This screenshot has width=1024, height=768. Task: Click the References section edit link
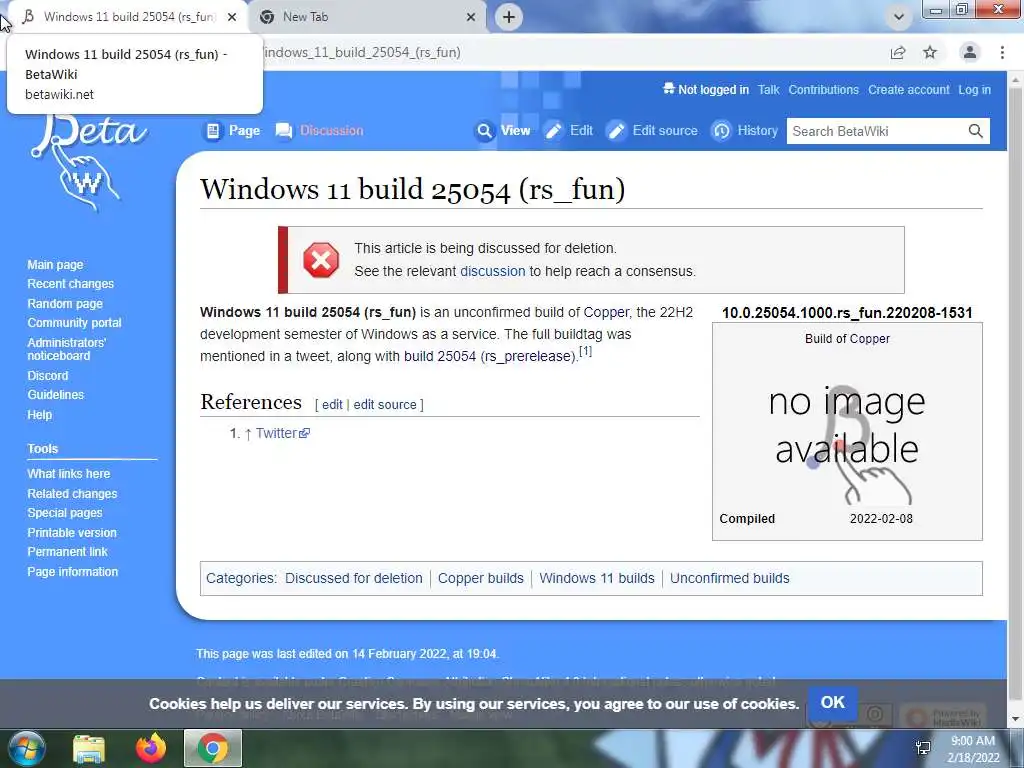click(x=332, y=404)
